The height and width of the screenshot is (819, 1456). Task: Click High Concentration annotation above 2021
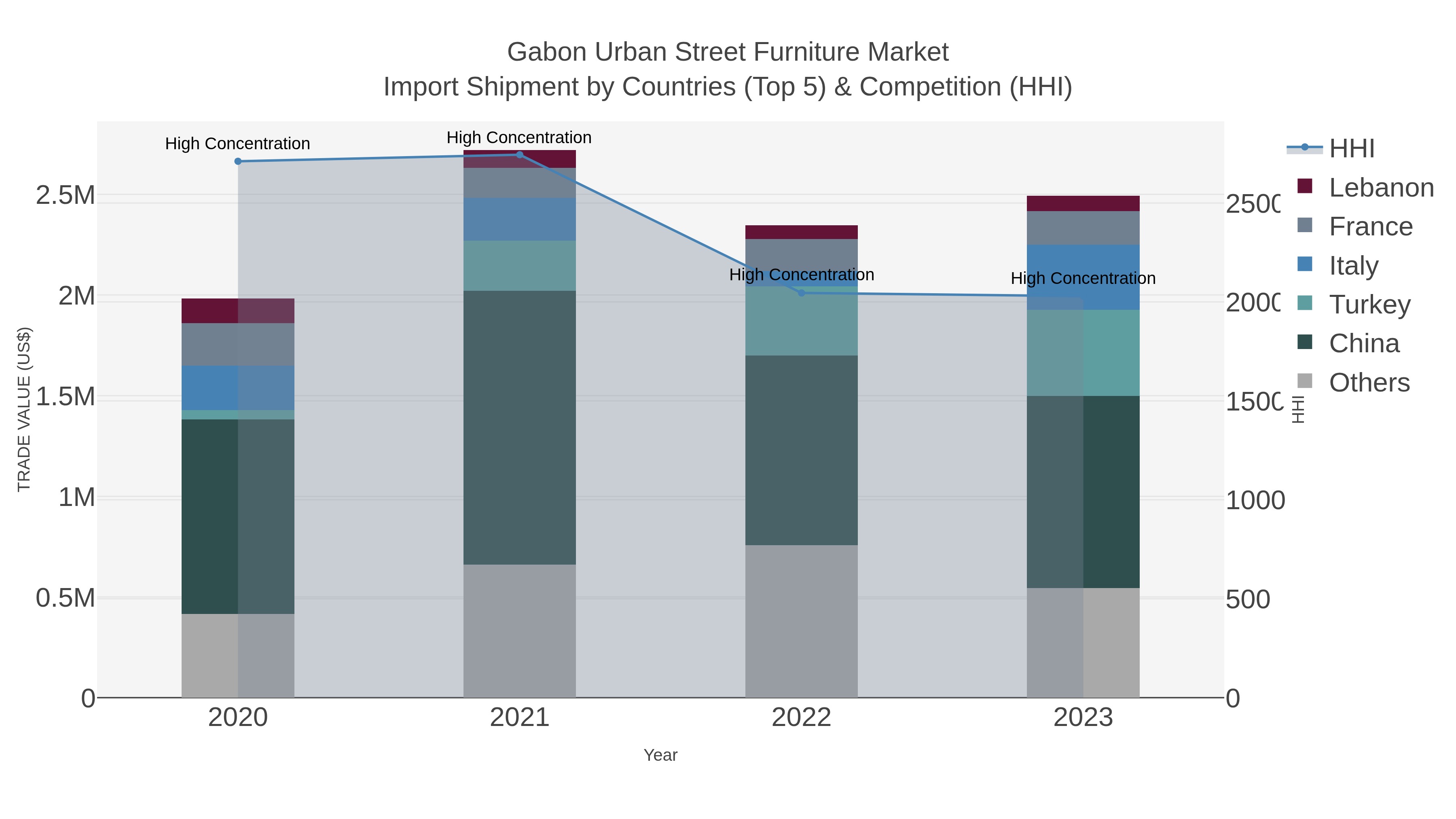519,138
